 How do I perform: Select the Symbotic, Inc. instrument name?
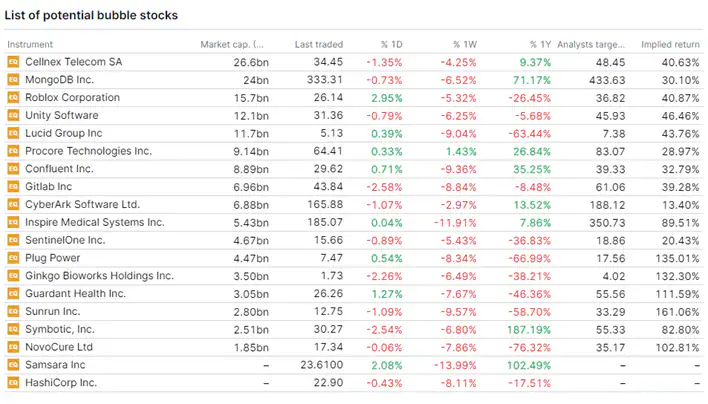60,330
